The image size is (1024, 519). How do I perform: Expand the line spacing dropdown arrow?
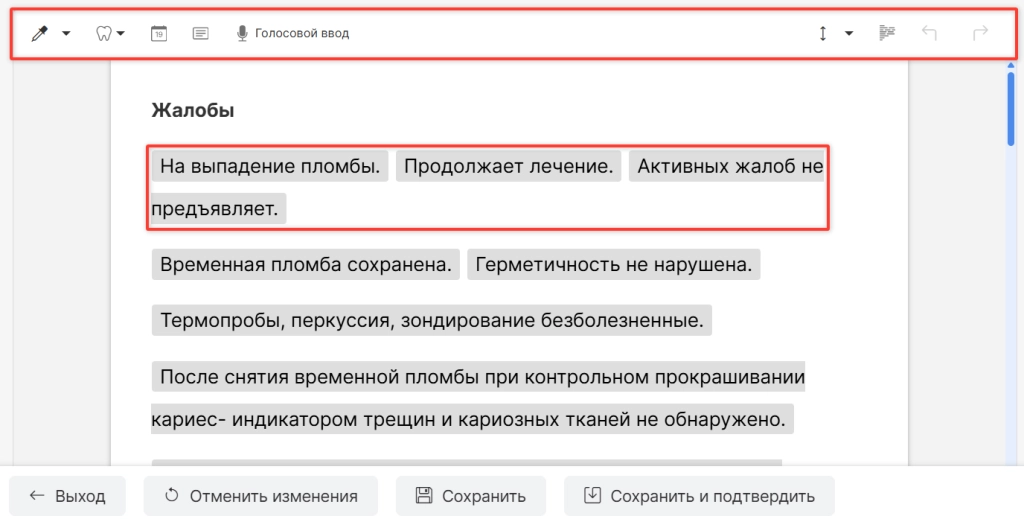(848, 33)
